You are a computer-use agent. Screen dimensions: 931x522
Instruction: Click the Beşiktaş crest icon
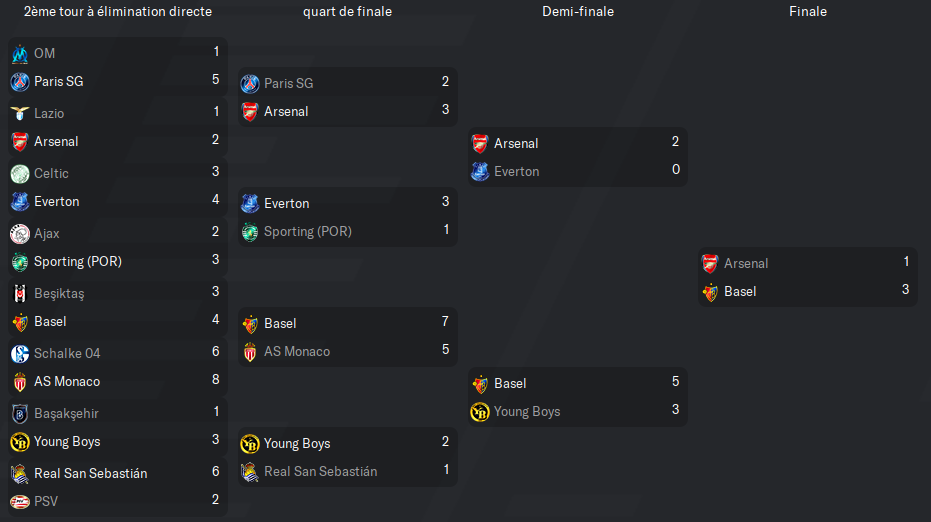coord(20,293)
